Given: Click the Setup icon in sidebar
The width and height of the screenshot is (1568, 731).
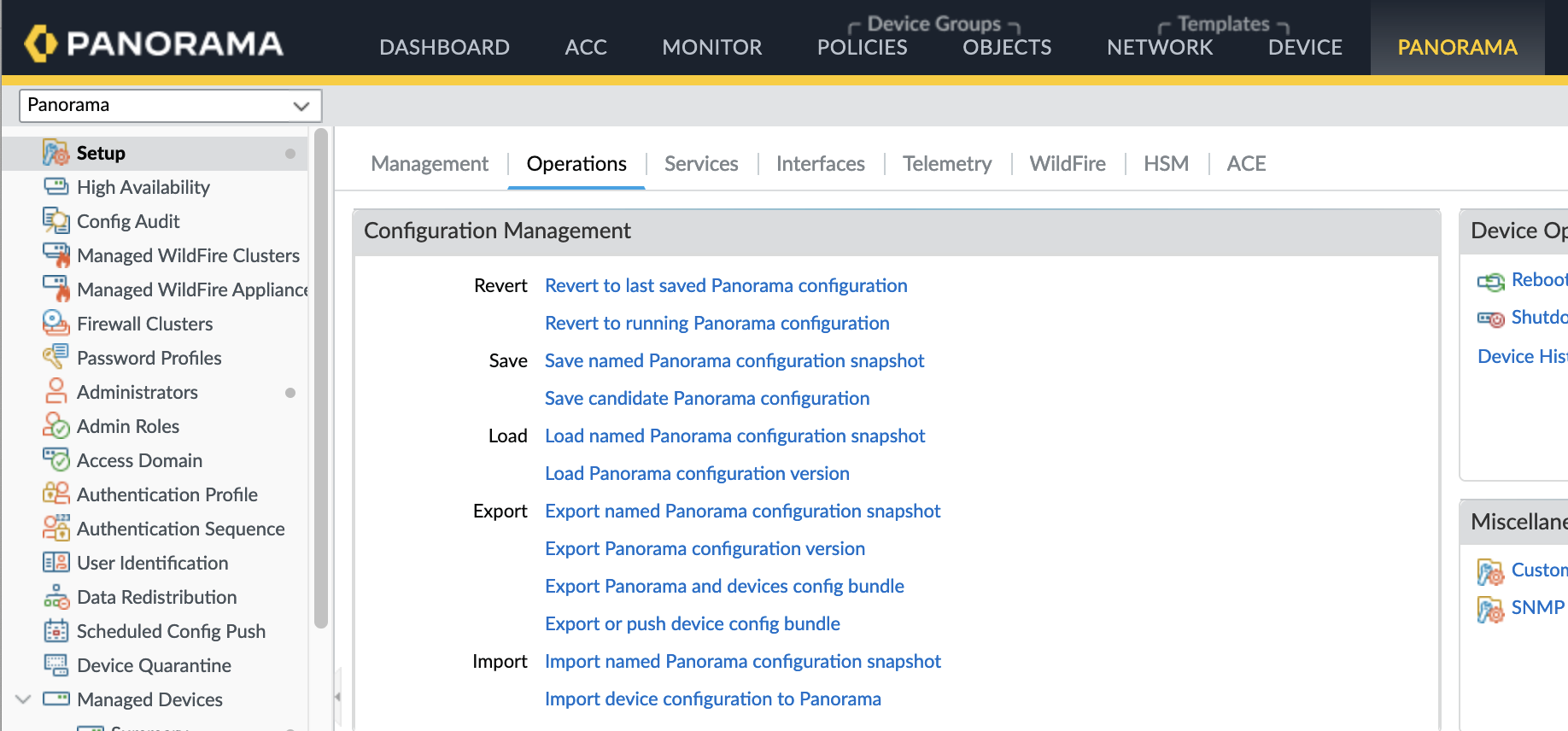Looking at the screenshot, I should (56, 153).
